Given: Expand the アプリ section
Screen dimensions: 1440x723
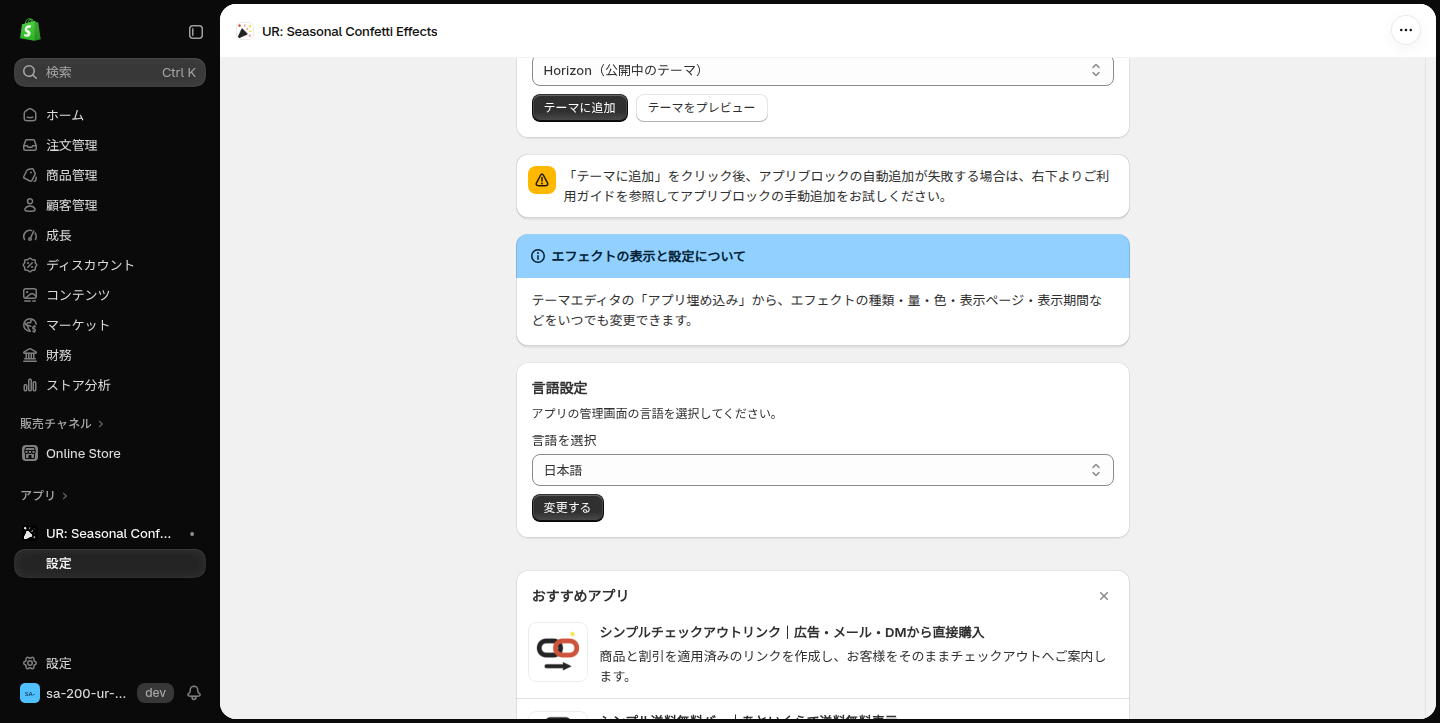Looking at the screenshot, I should click(x=44, y=496).
